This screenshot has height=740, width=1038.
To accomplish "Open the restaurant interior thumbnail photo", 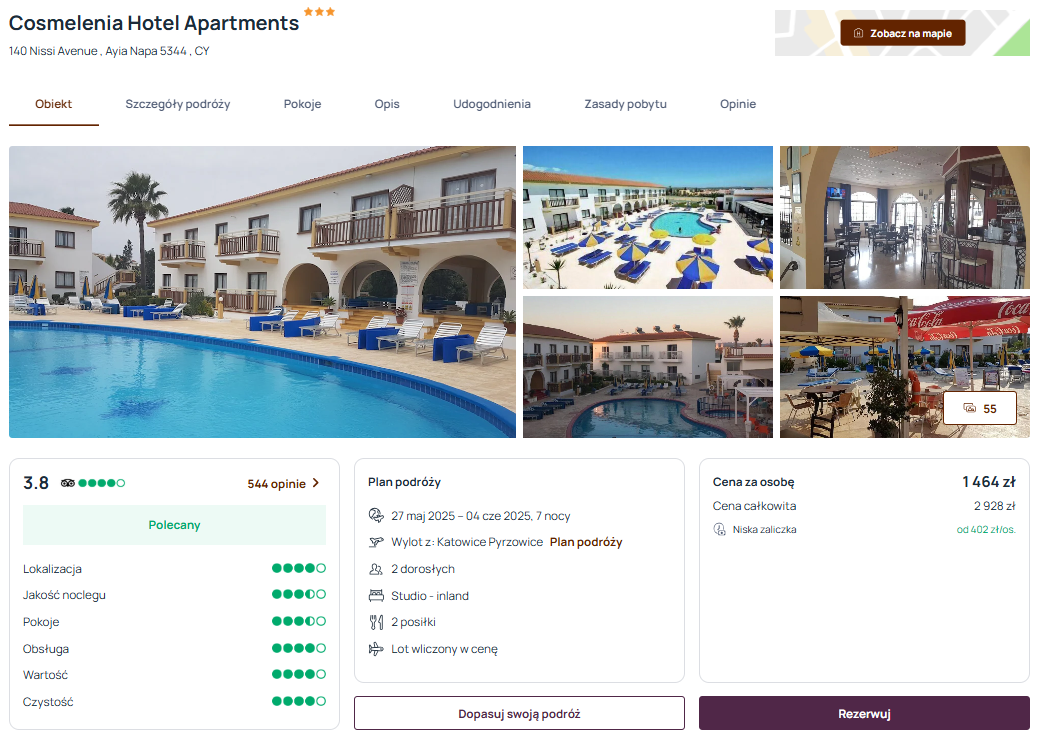I will [904, 217].
